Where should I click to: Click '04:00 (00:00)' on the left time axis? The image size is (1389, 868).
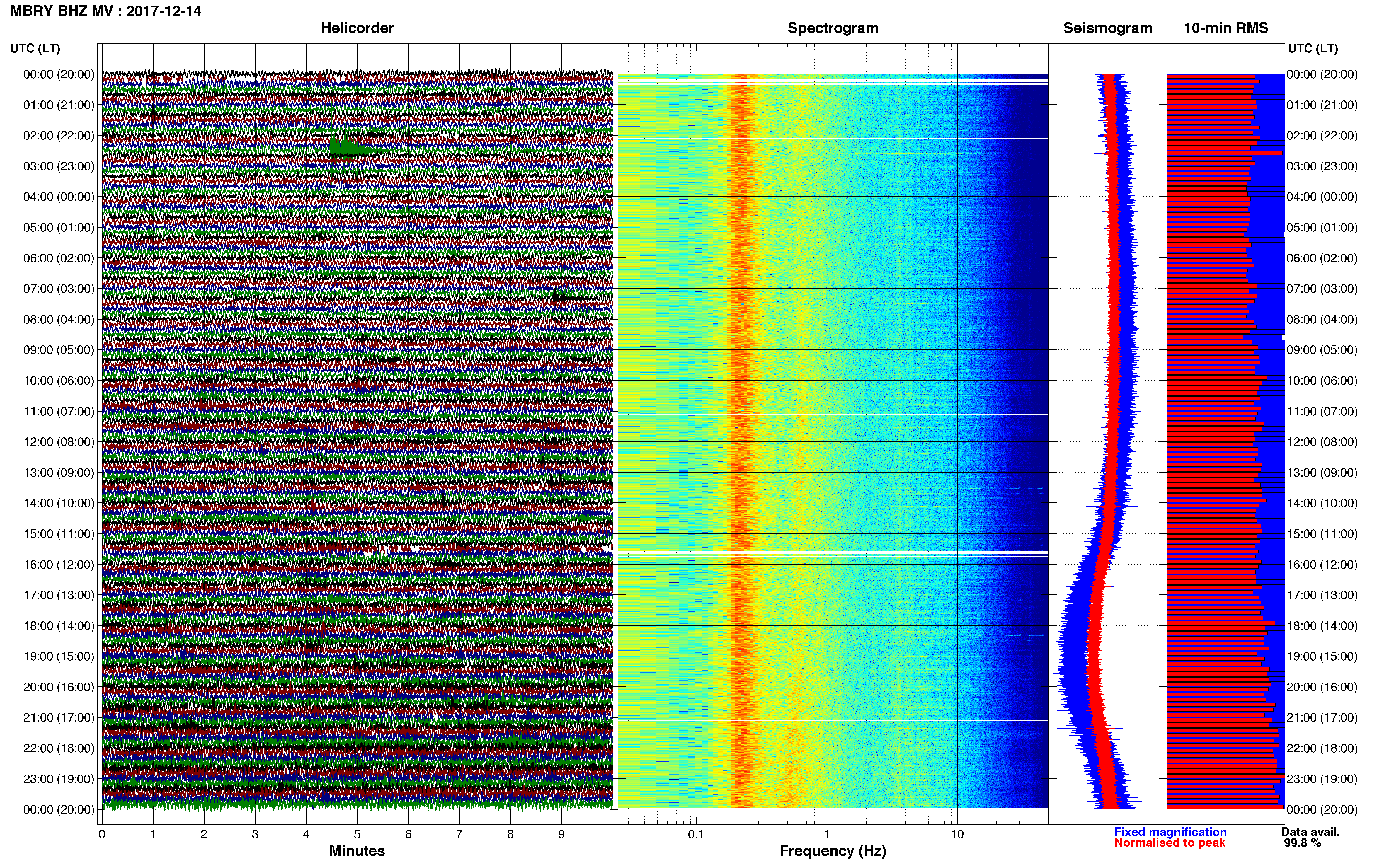59,197
